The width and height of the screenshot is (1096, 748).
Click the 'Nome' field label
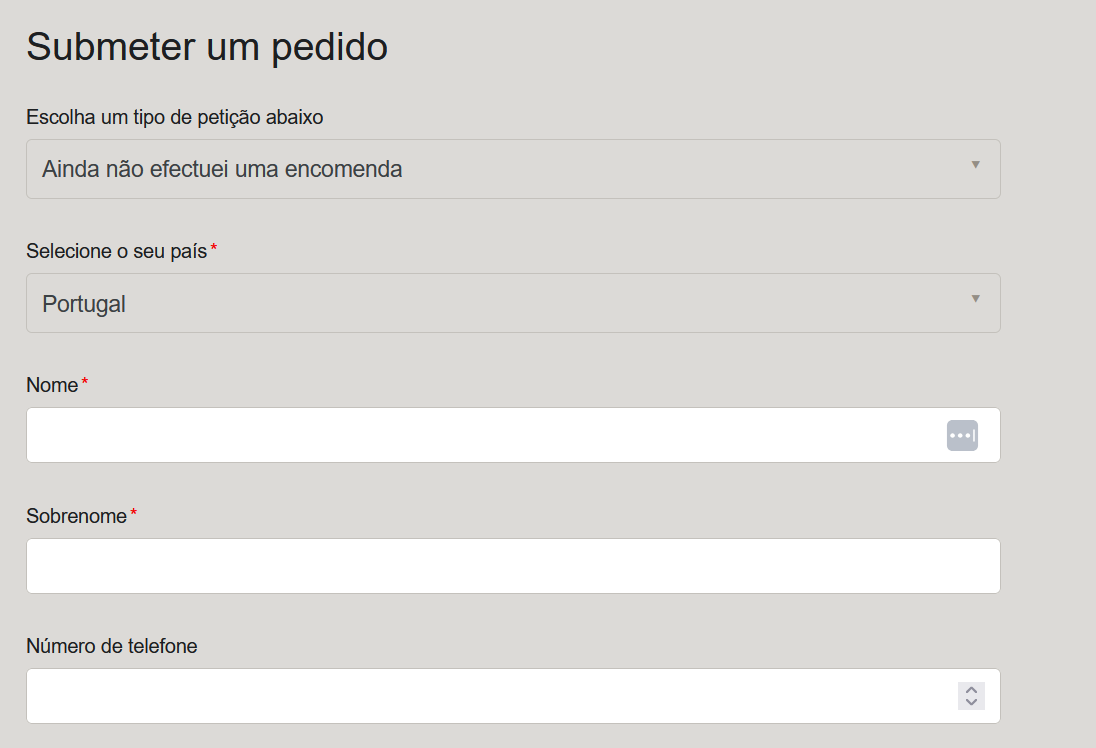click(x=52, y=385)
